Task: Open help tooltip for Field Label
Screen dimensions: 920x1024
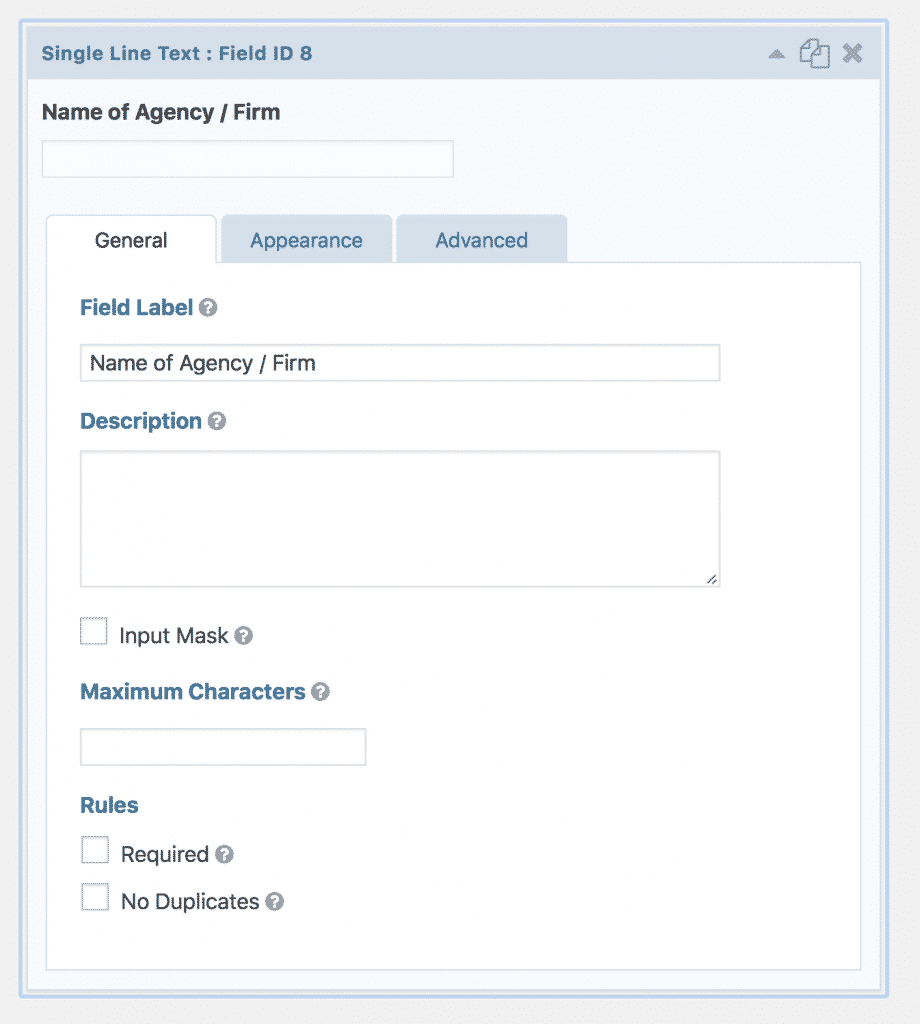Action: (x=208, y=308)
